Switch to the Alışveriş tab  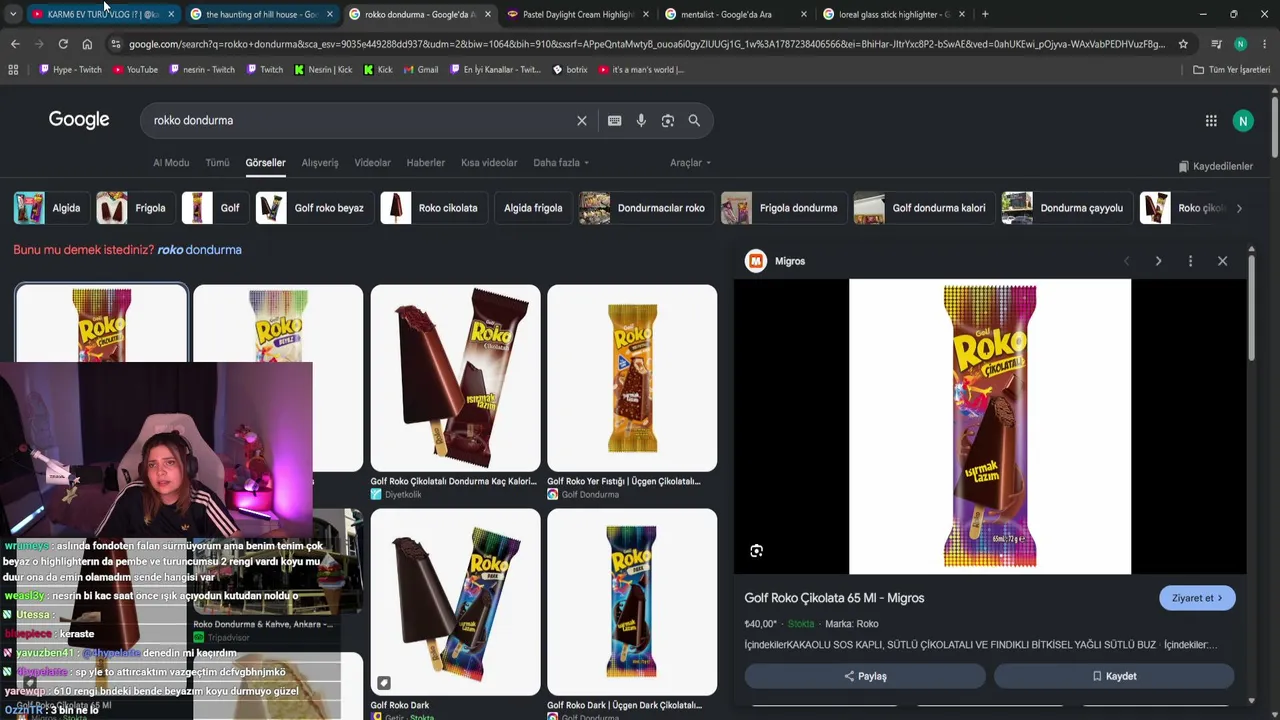tap(320, 163)
